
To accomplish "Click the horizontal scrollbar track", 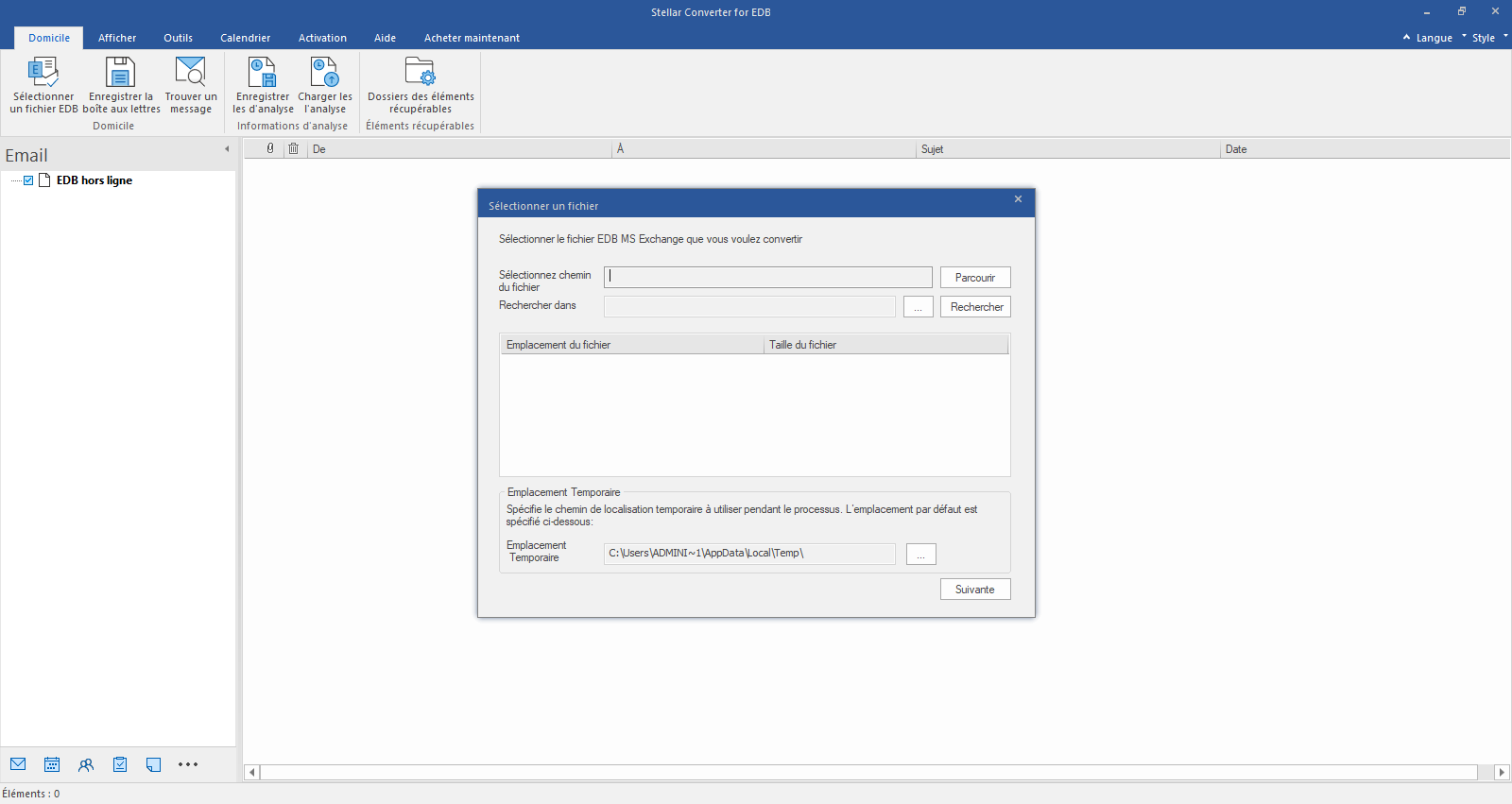I will pyautogui.click(x=869, y=773).
